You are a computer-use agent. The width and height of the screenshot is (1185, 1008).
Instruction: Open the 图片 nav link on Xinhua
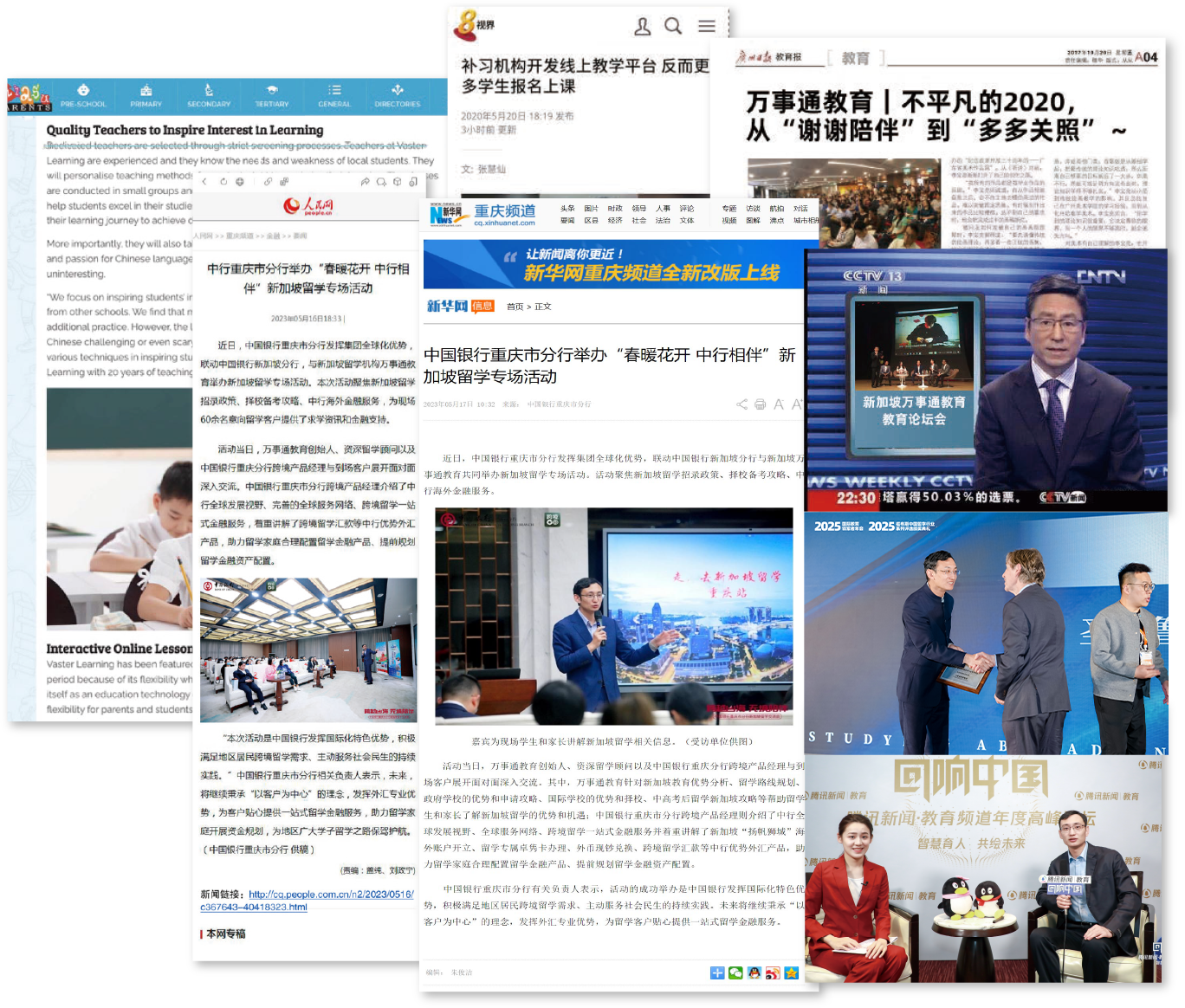[591, 209]
